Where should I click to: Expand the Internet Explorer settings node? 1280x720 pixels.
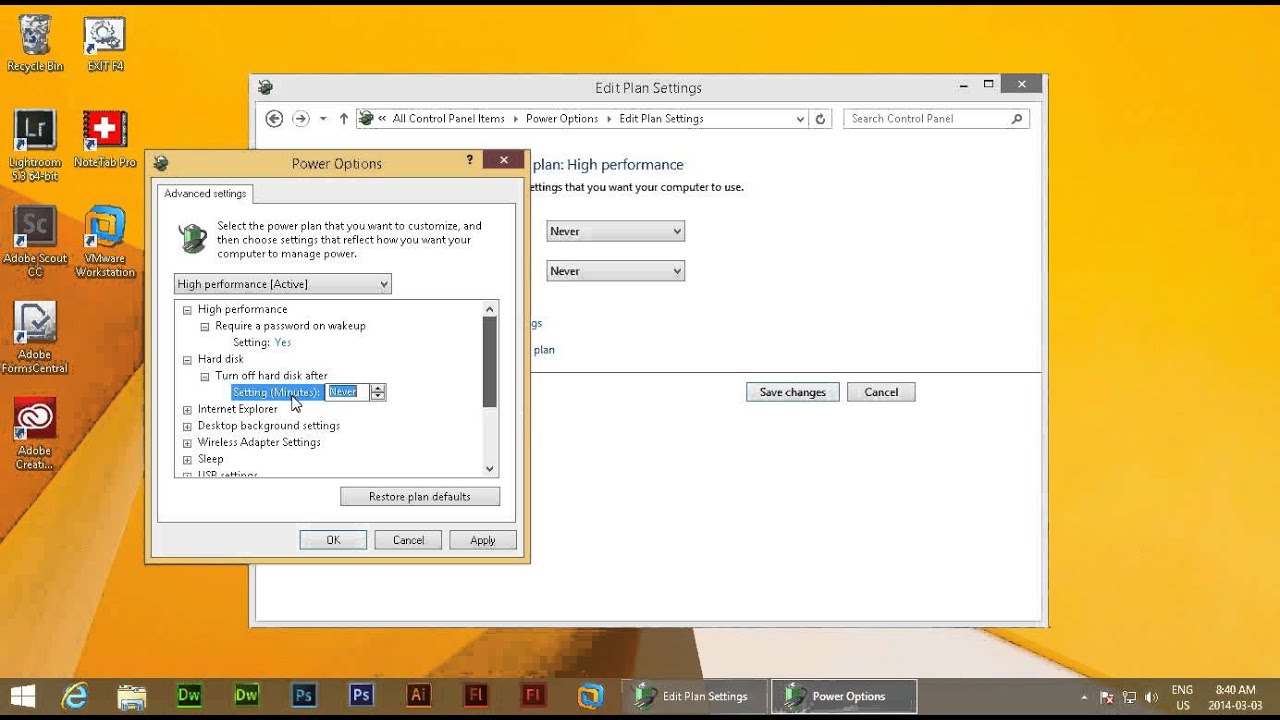[x=187, y=409]
